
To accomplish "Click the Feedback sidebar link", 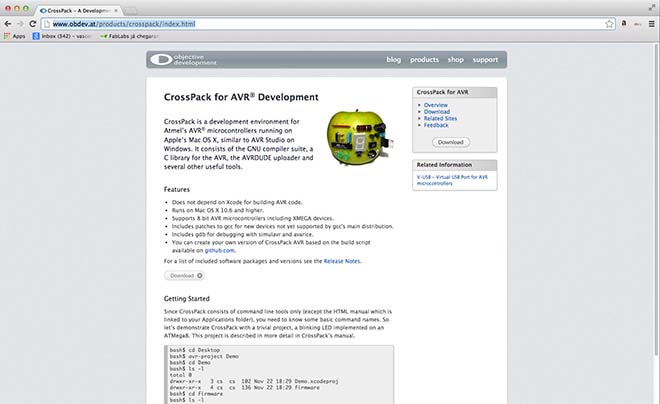I will pos(436,125).
